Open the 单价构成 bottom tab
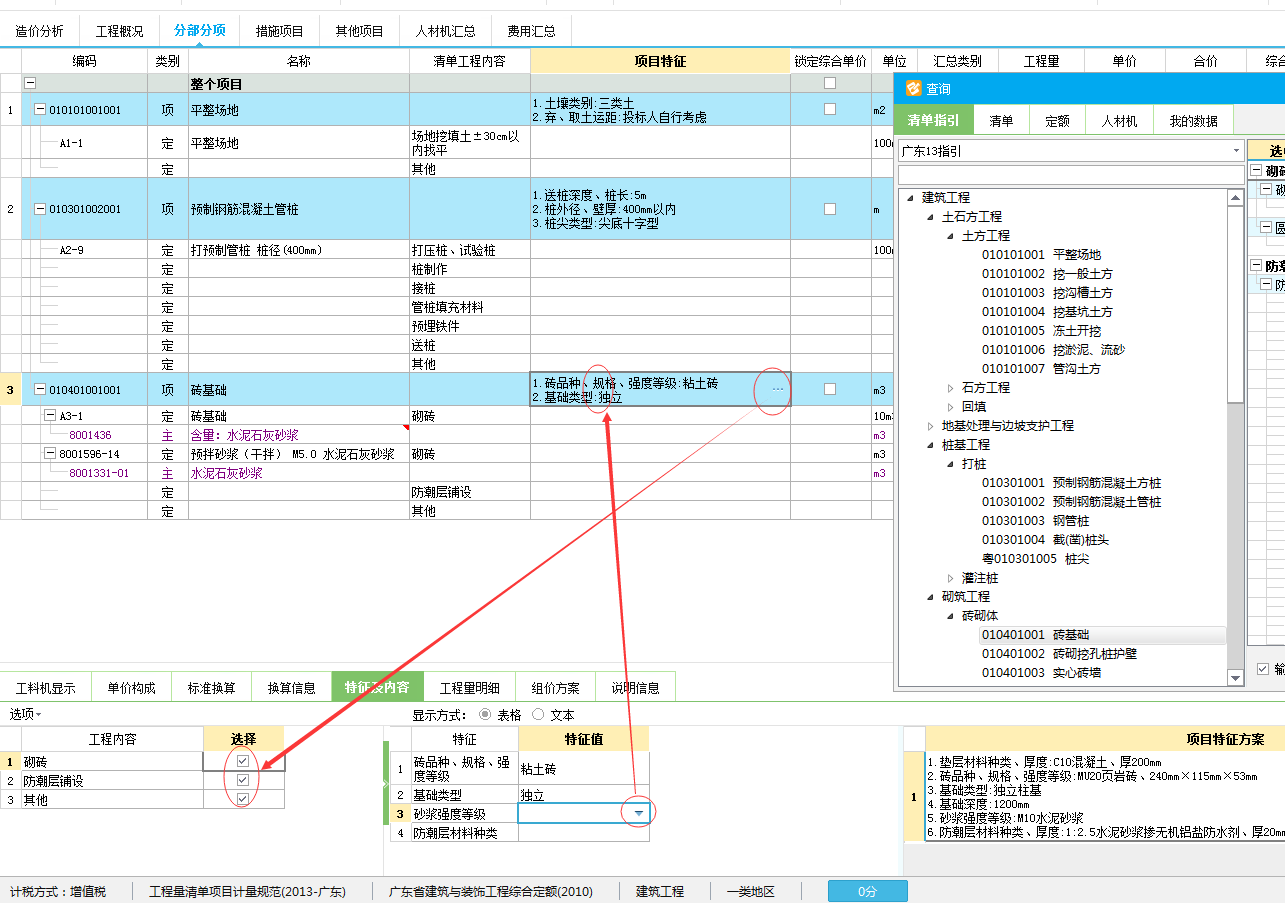1285x903 pixels. tap(132, 688)
